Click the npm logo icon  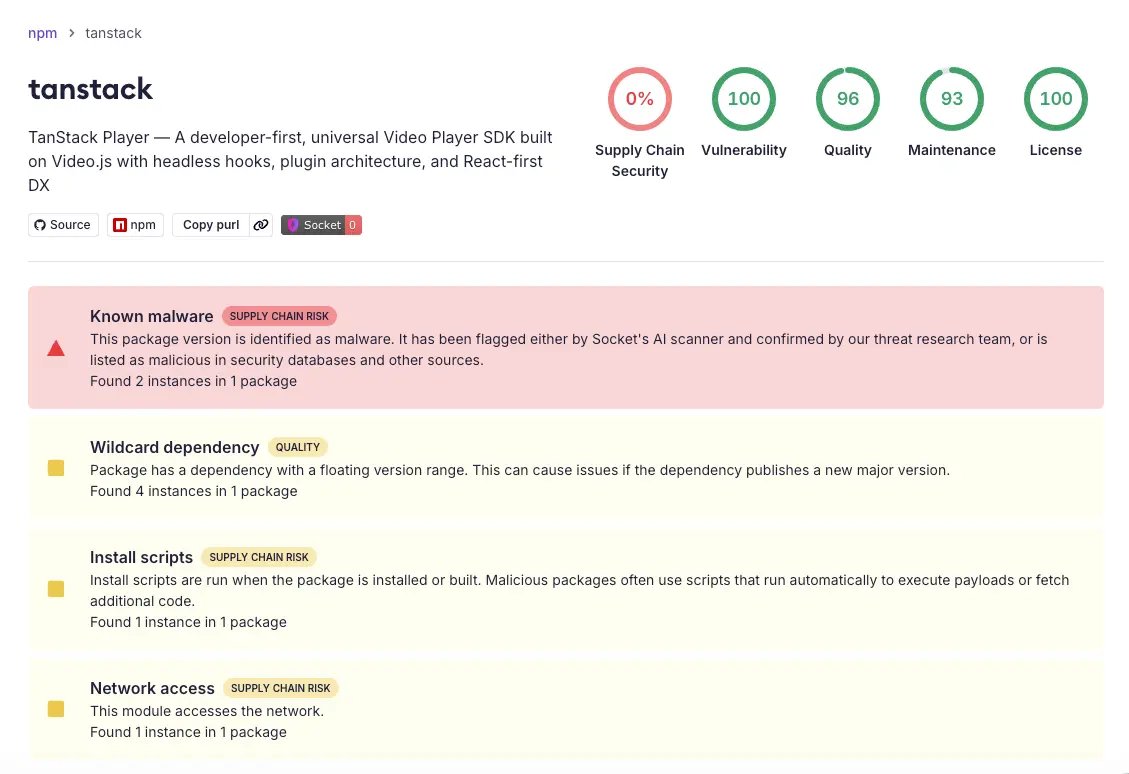tap(120, 225)
